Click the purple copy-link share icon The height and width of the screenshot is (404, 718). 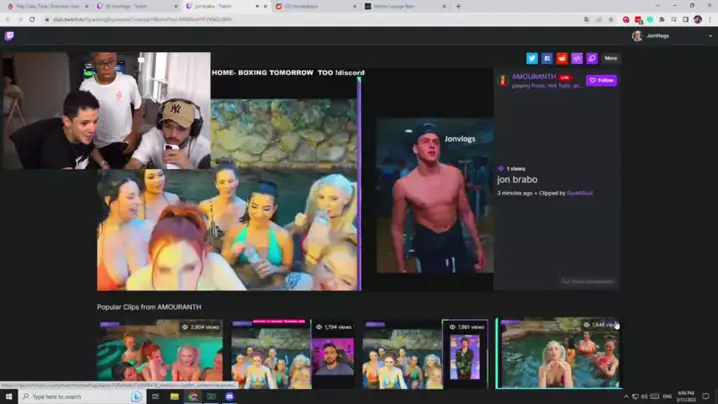tap(592, 58)
